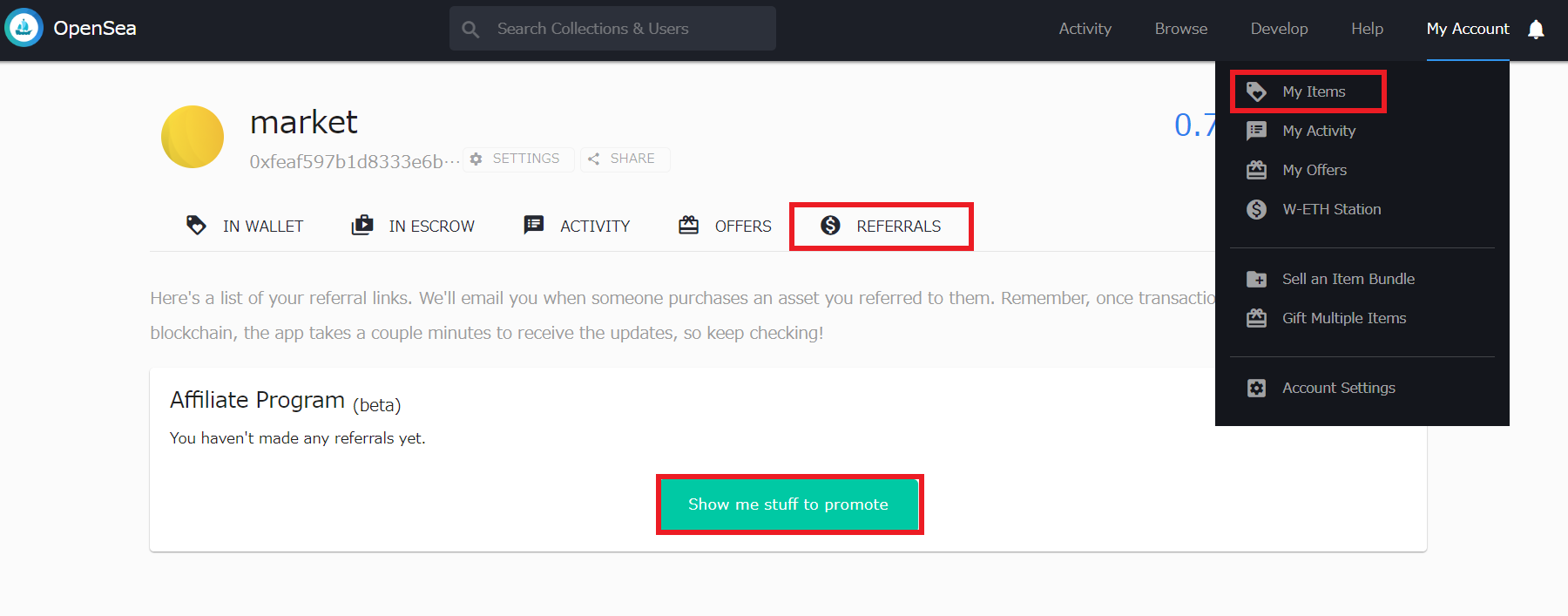Open Activity in the top navigation

pyautogui.click(x=1085, y=29)
